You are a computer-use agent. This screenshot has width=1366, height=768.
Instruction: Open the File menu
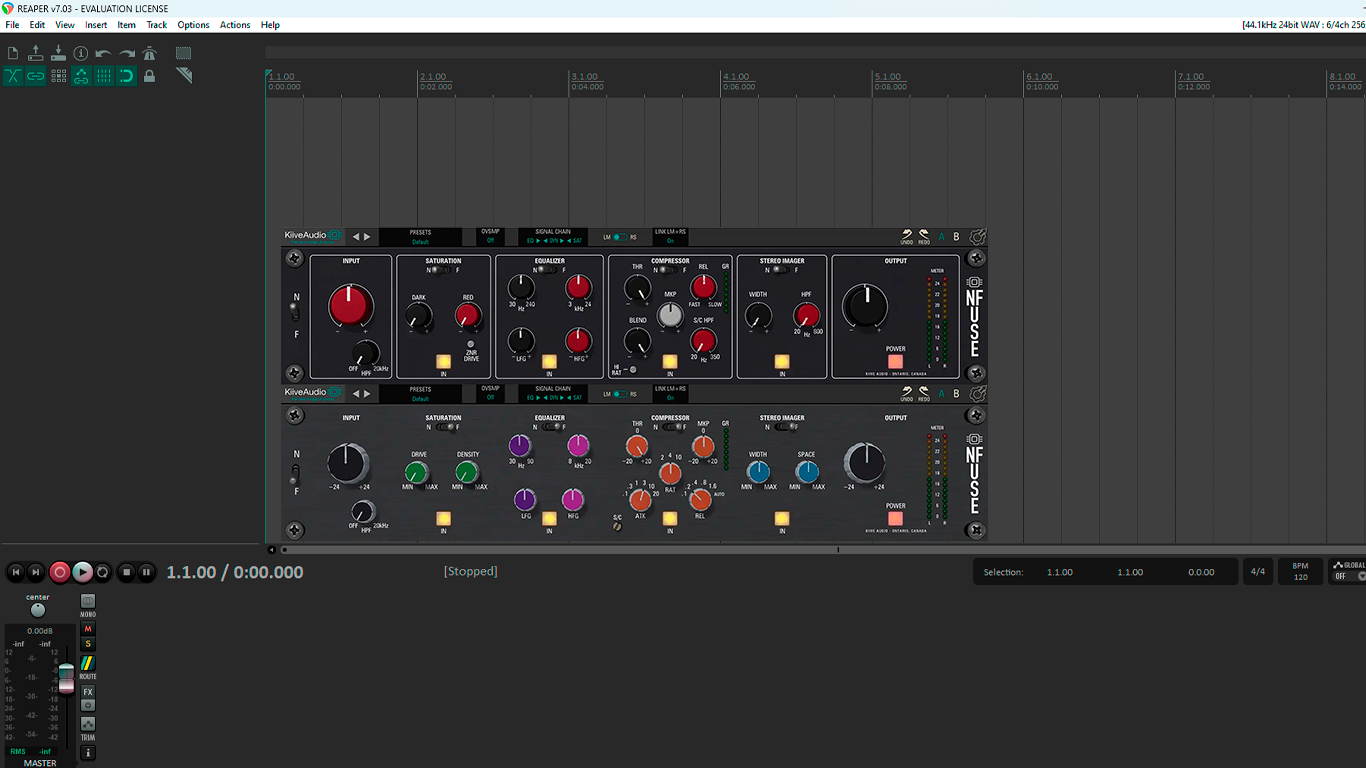click(x=12, y=25)
